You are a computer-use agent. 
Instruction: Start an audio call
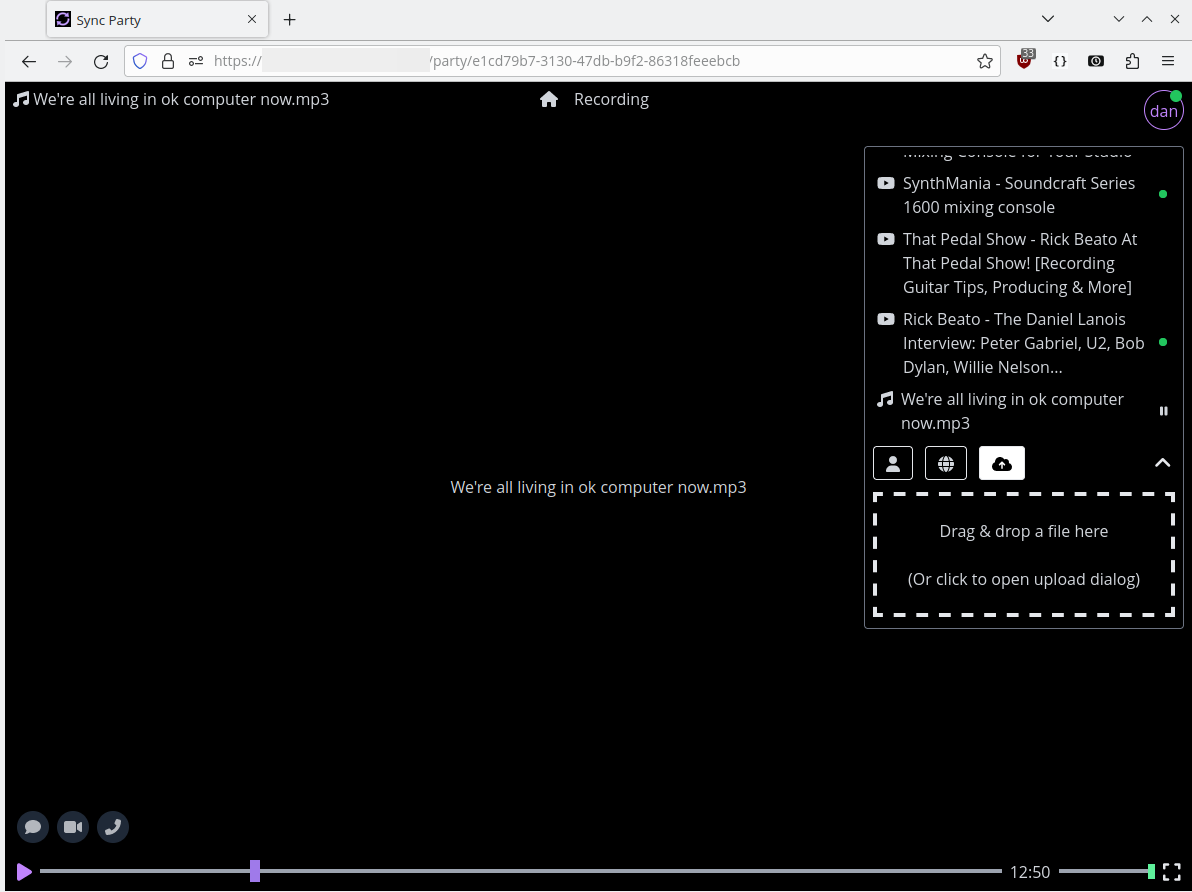tap(112, 827)
